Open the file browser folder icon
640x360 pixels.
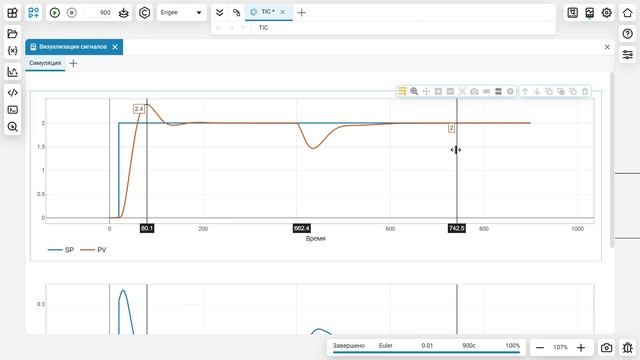tap(13, 33)
